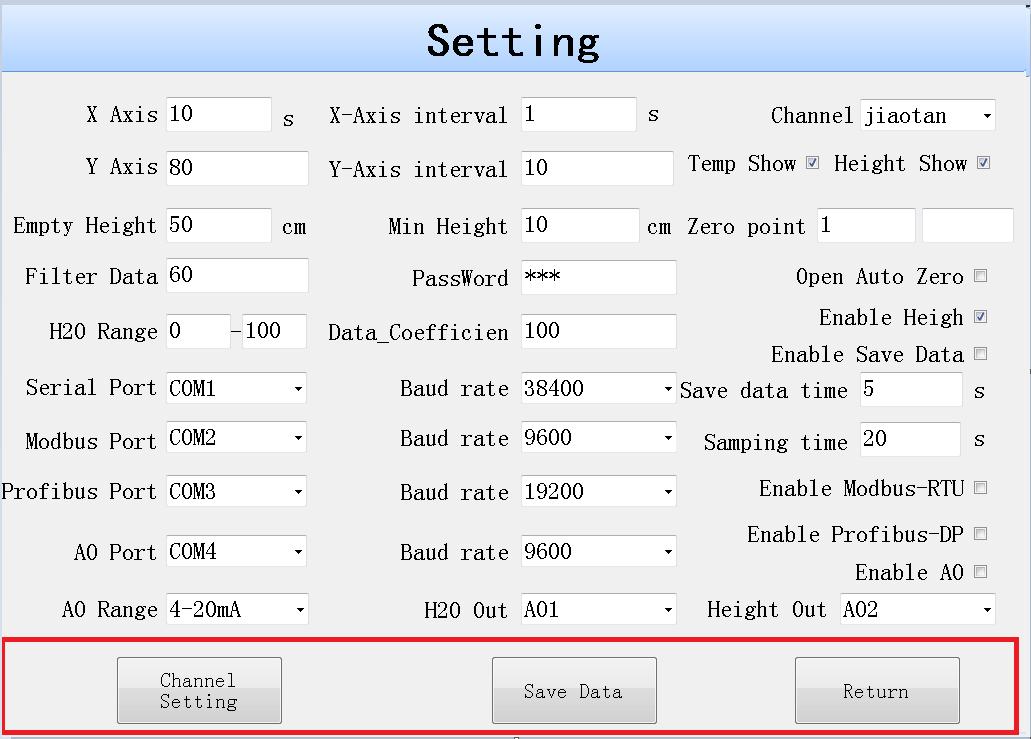Check the Enable Profibus-DP box
The image size is (1031, 739).
[980, 534]
